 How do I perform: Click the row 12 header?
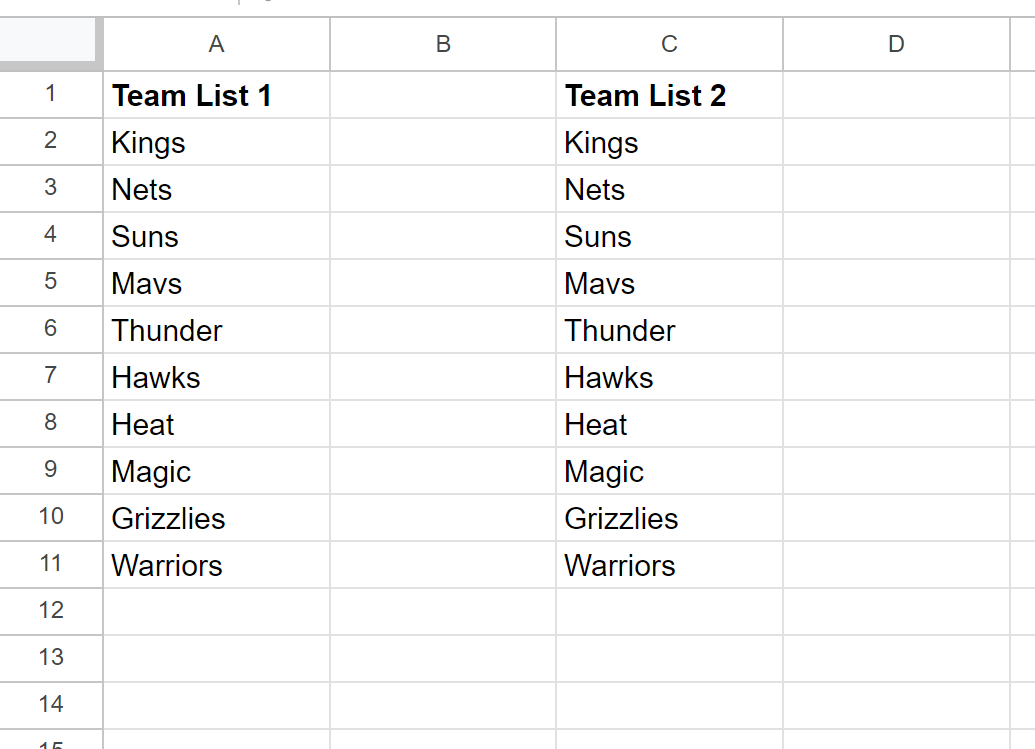51,611
